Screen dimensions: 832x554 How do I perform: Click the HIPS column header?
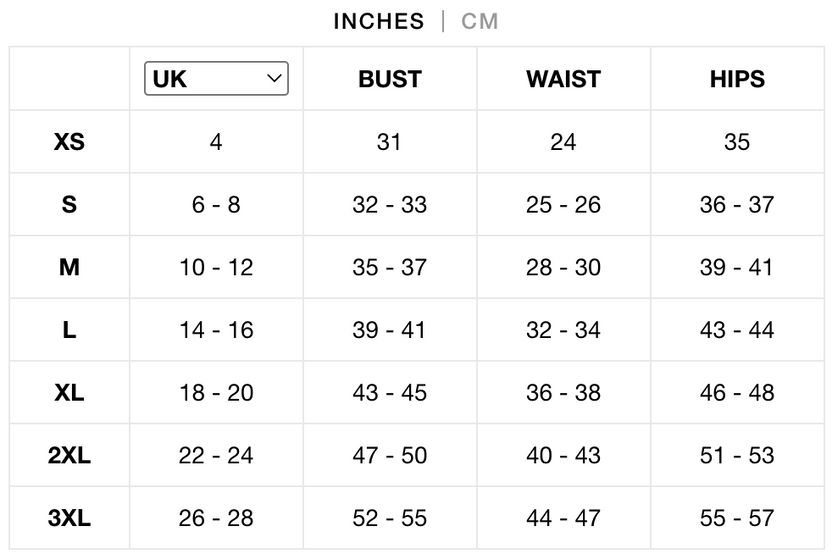coord(737,79)
